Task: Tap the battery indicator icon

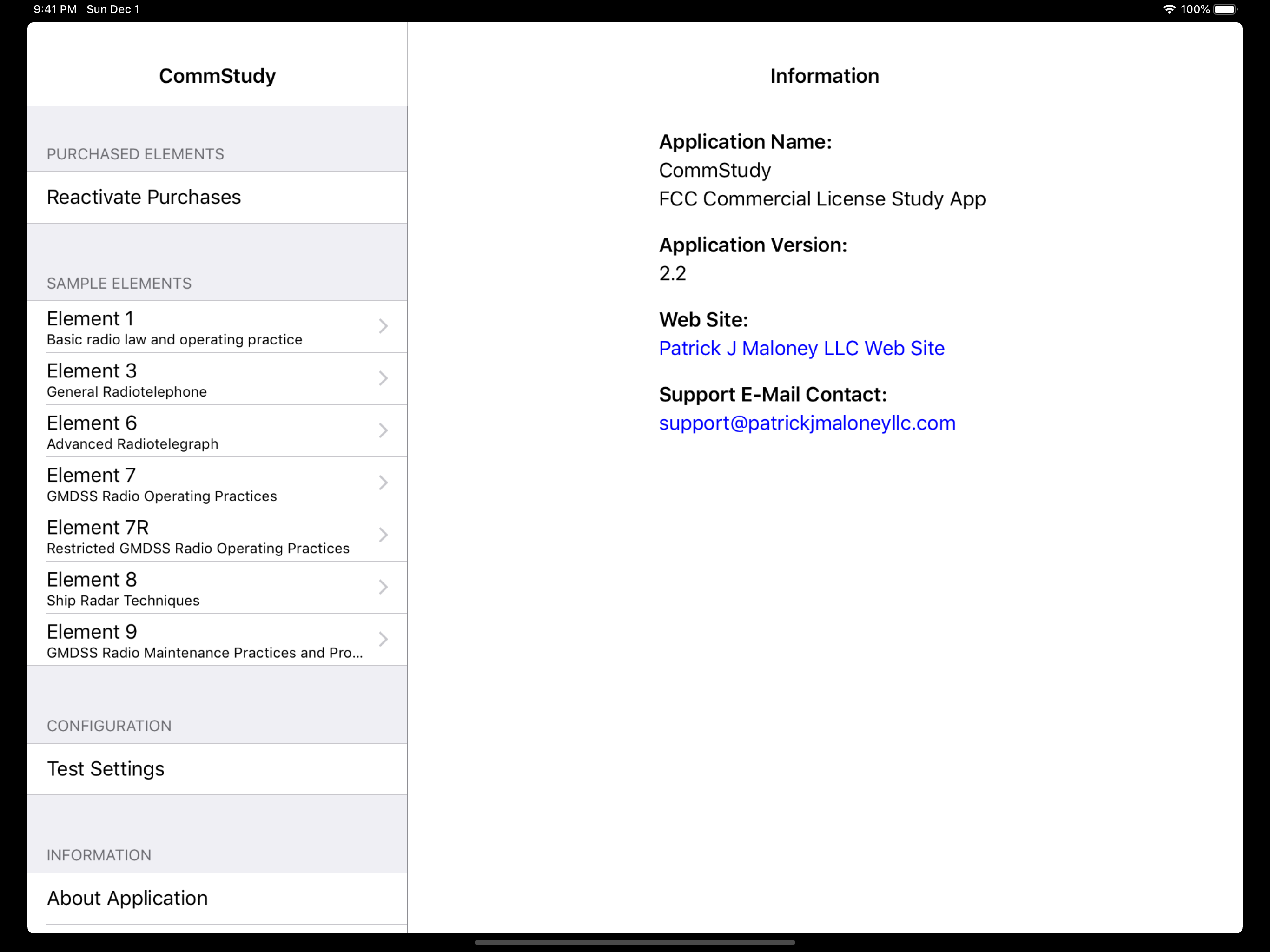Action: point(1225,9)
